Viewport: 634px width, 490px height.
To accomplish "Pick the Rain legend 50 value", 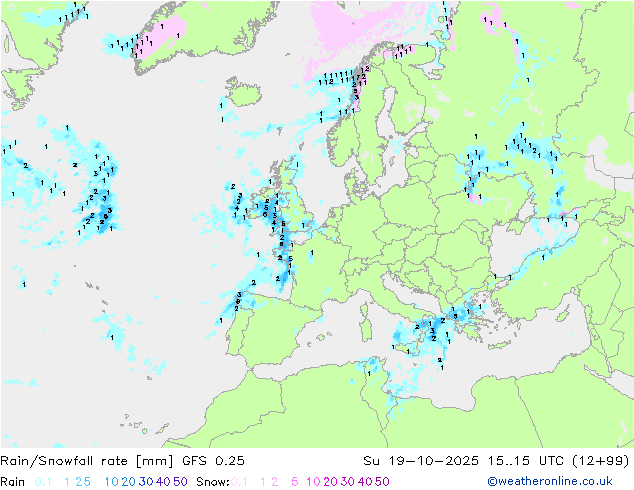I will pyautogui.click(x=180, y=482).
